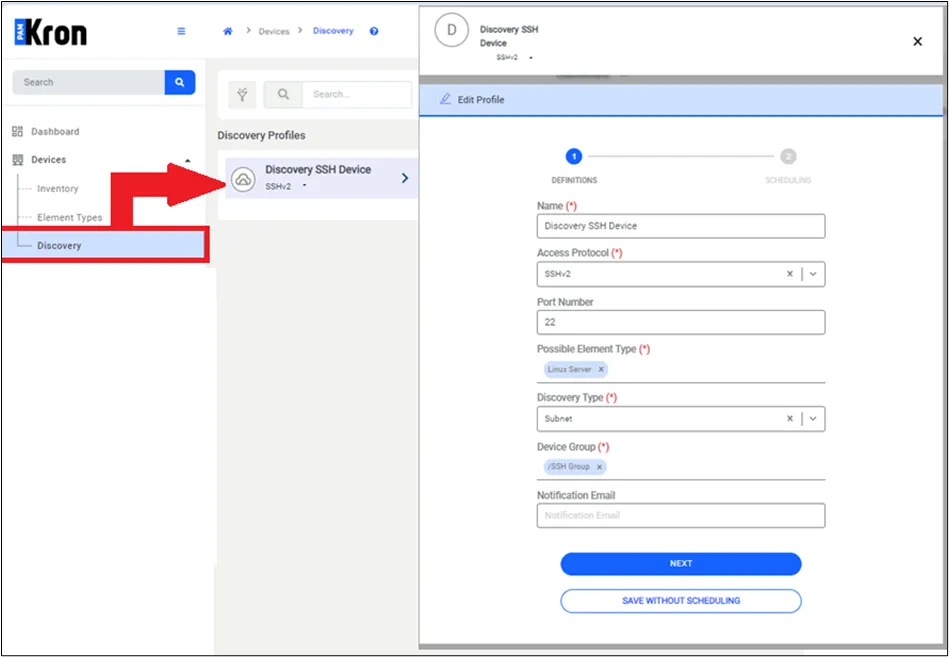This screenshot has width=949, height=657.
Task: Click the Discovery SSH Device profile cloud icon
Action: click(x=243, y=179)
